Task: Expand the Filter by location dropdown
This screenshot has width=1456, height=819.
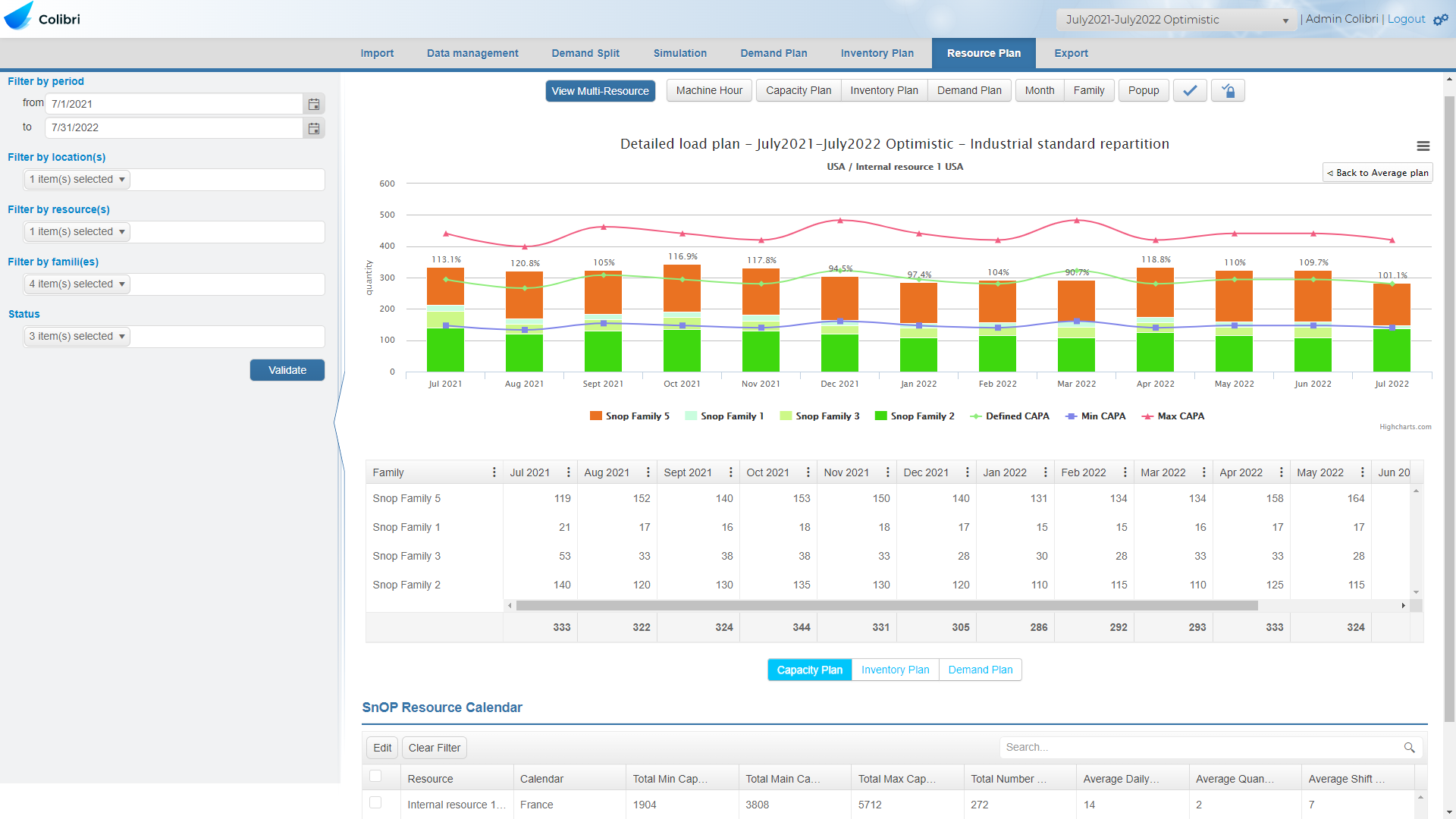Action: pos(77,180)
